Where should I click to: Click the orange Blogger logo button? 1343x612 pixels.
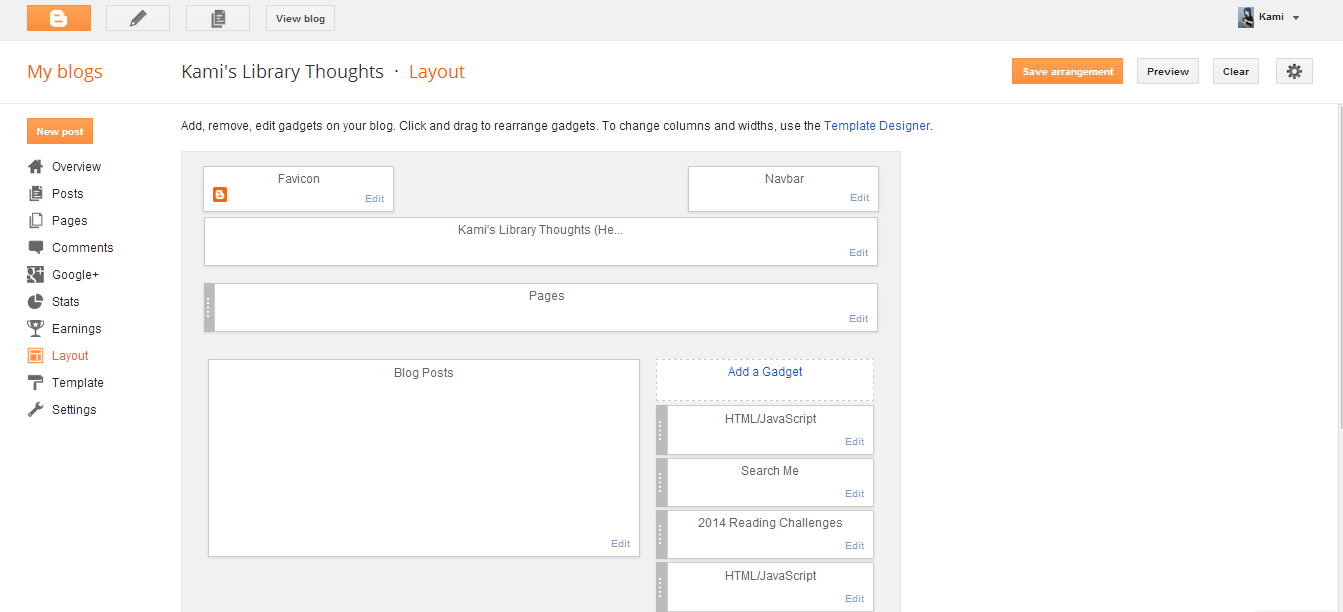tap(58, 17)
